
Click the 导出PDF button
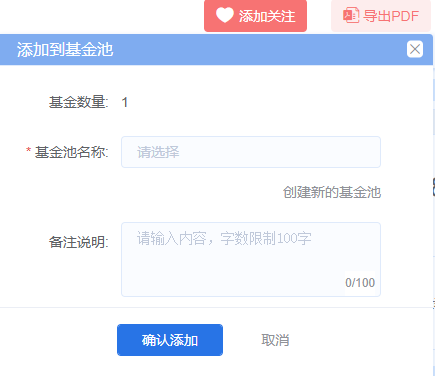(x=381, y=16)
